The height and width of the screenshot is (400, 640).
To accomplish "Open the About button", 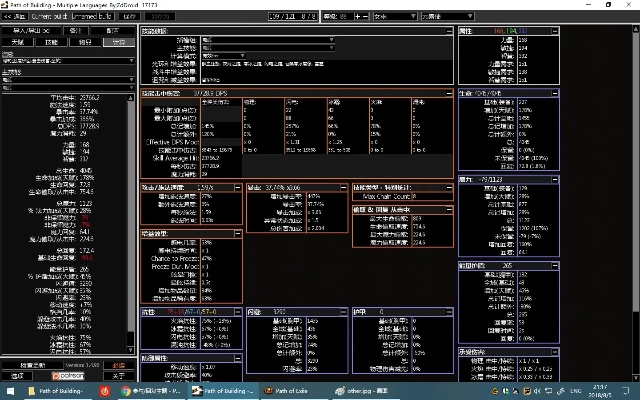I will (x=119, y=376).
